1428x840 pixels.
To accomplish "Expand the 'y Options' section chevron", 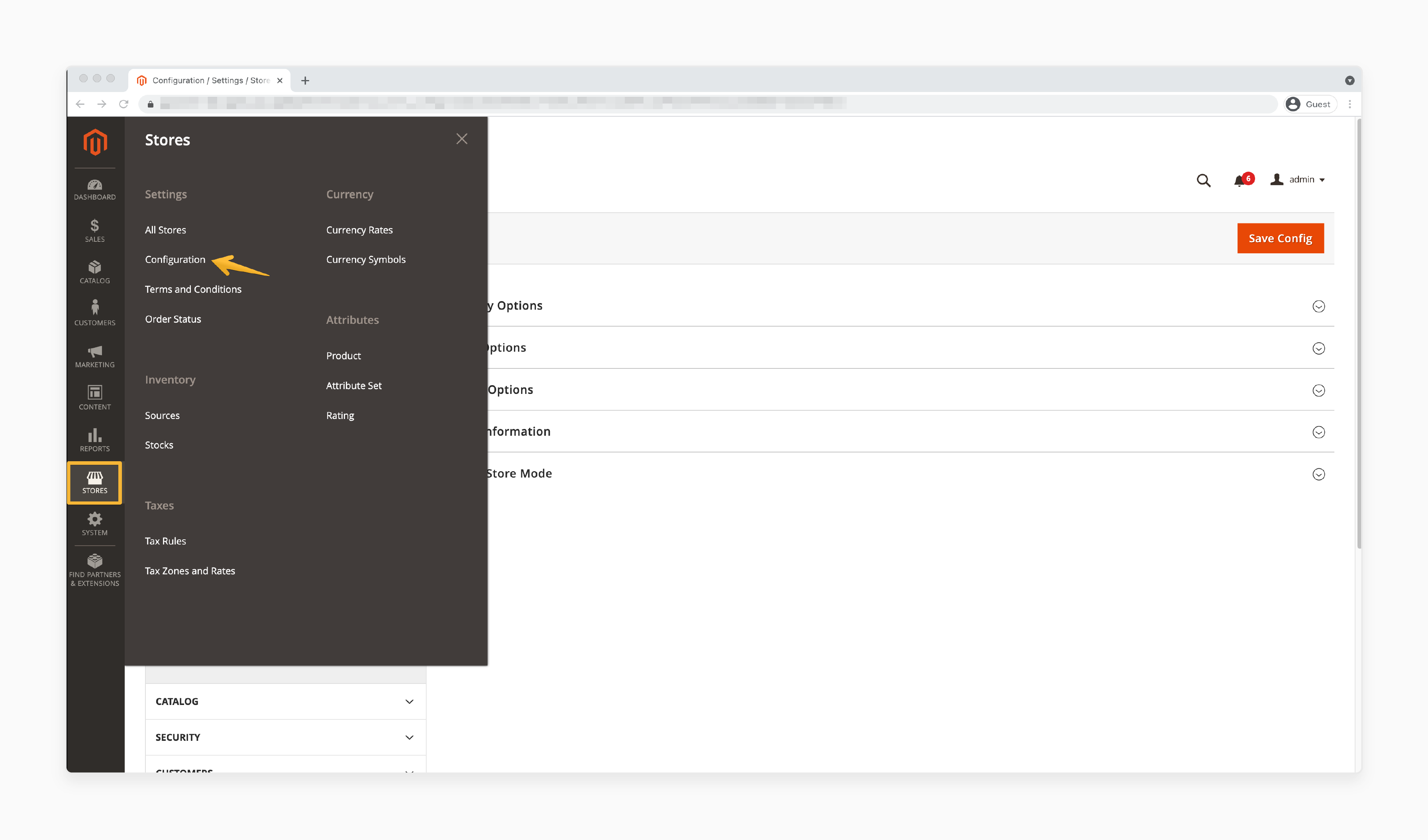I will pos(1318,306).
